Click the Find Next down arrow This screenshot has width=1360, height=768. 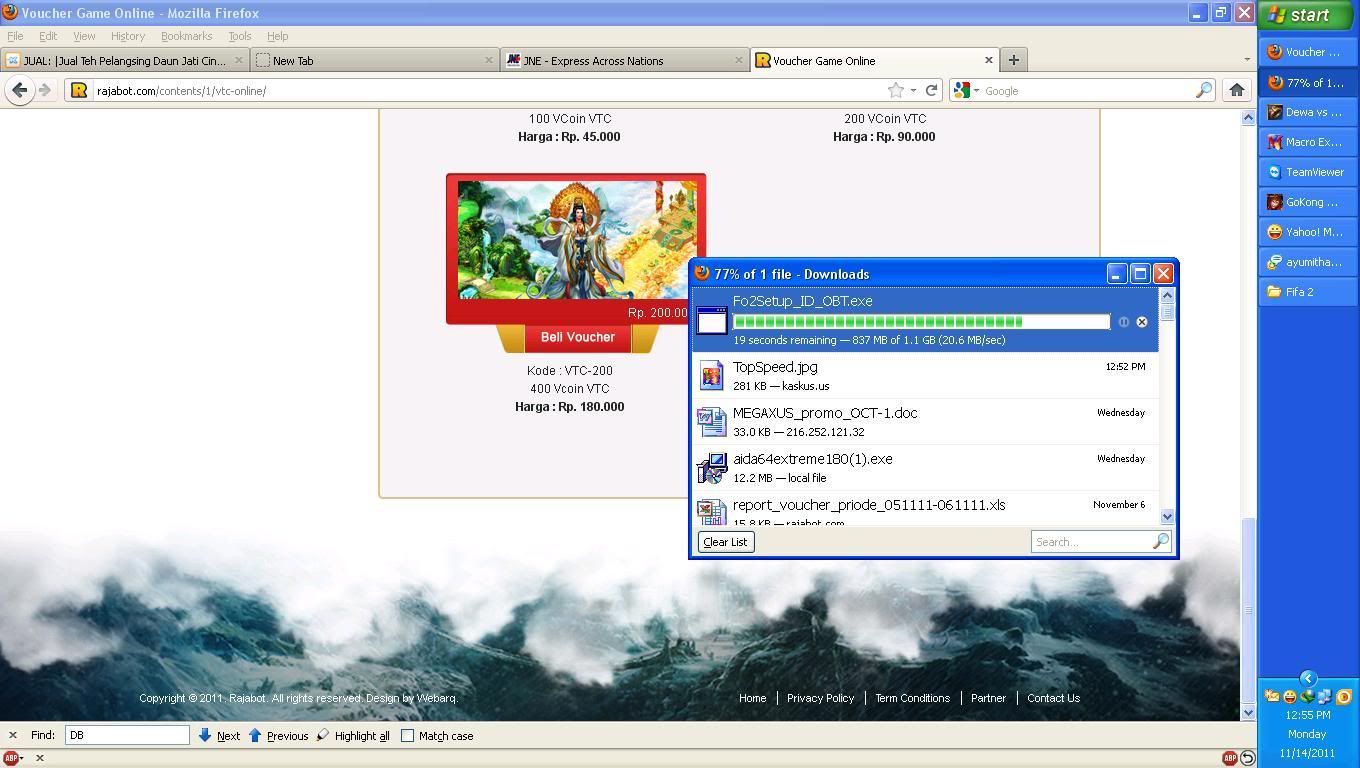[204, 735]
